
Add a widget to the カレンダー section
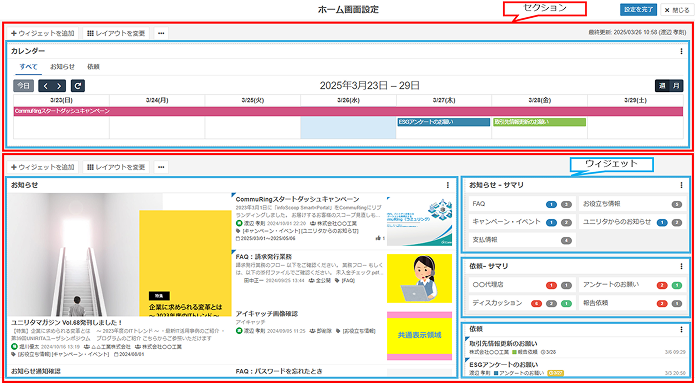click(x=43, y=33)
